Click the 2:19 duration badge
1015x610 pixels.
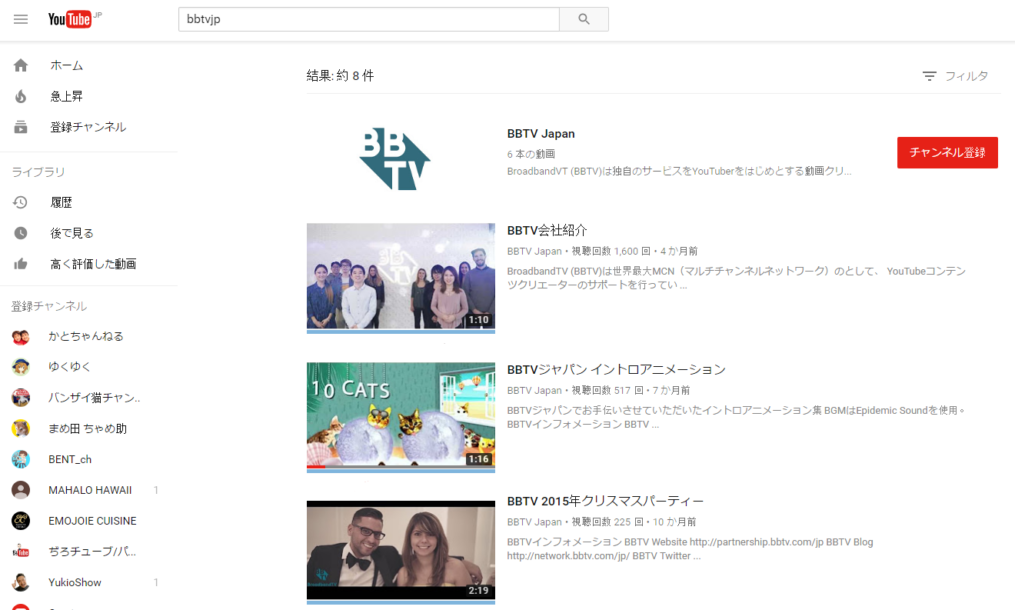click(479, 591)
